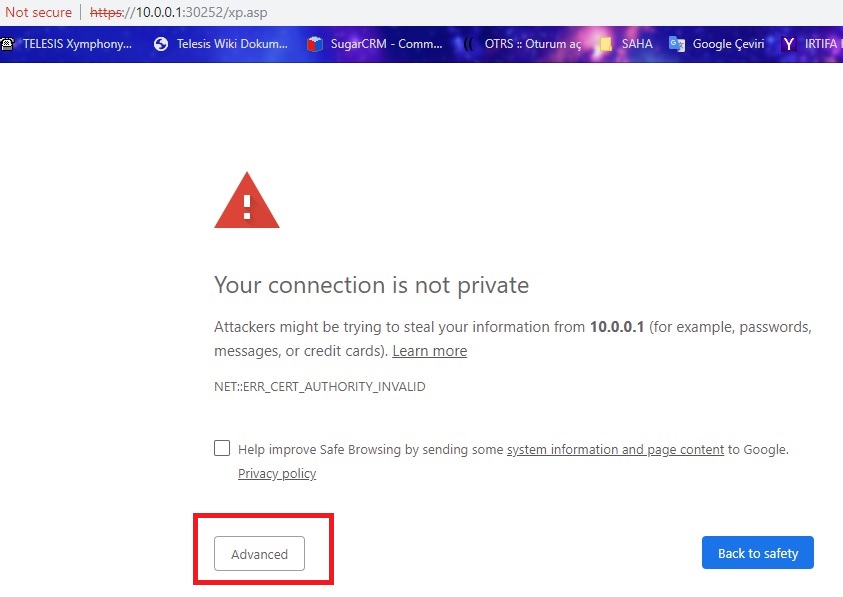Image resolution: width=843 pixels, height=597 pixels.
Task: Click the NET::ERR_CERT_AUTHORITY_INVALID error code
Action: [320, 386]
